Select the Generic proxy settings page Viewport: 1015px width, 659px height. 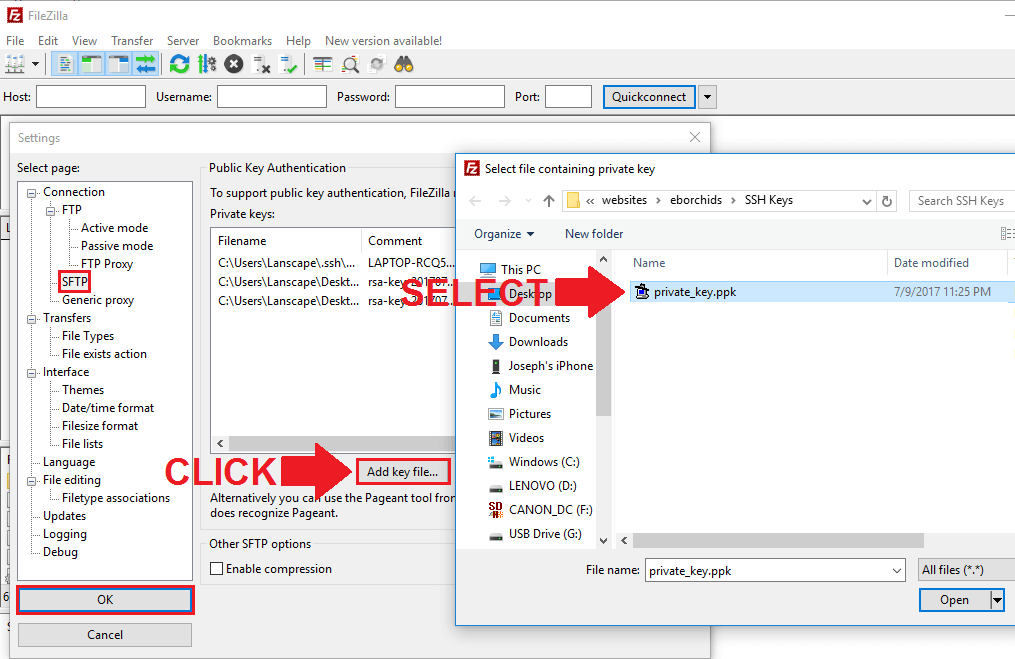tap(98, 300)
